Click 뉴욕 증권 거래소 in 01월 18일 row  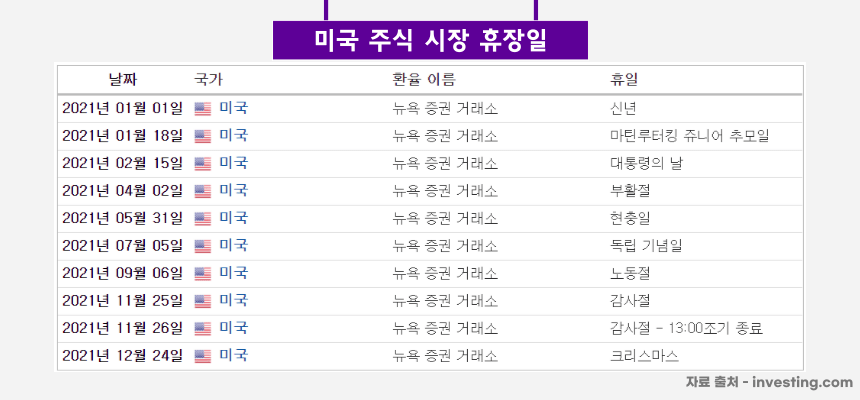point(445,136)
